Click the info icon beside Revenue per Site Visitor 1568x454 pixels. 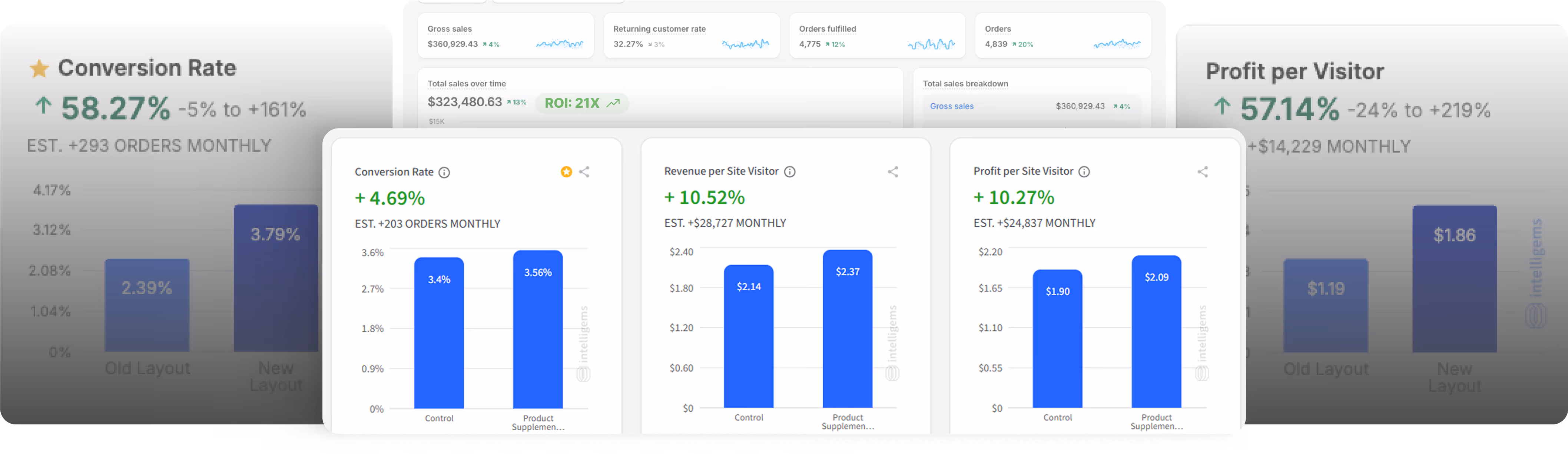point(789,171)
